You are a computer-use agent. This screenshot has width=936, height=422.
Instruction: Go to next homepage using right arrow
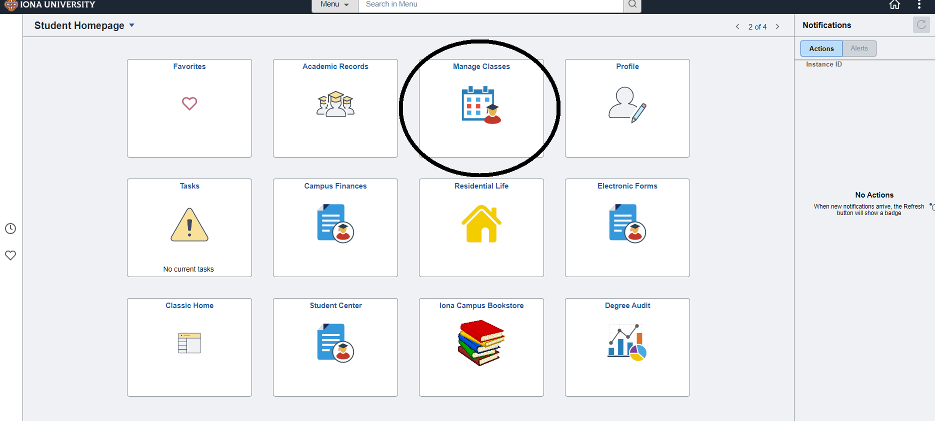point(778,26)
